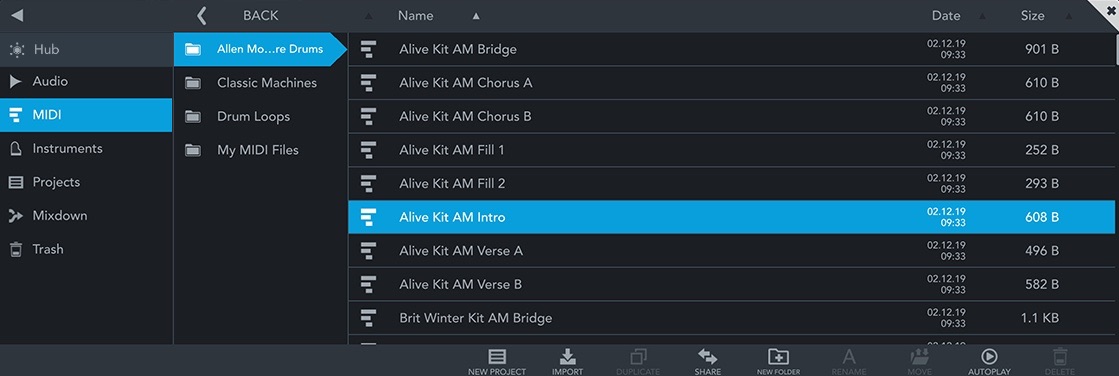1119x376 pixels.
Task: Sort files by Date column
Action: 946,15
